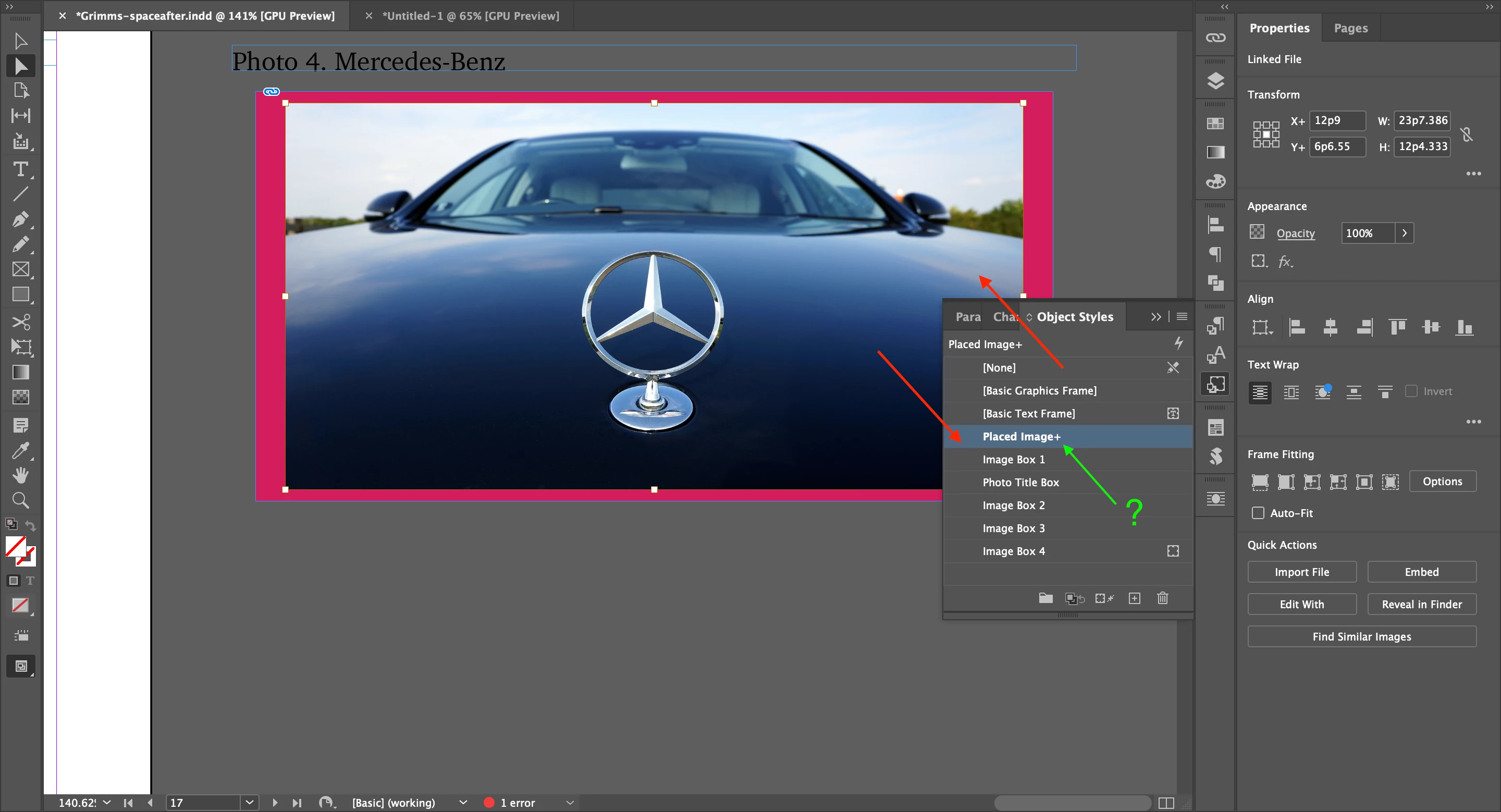The height and width of the screenshot is (812, 1501).
Task: Create a new object style
Action: point(1134,598)
